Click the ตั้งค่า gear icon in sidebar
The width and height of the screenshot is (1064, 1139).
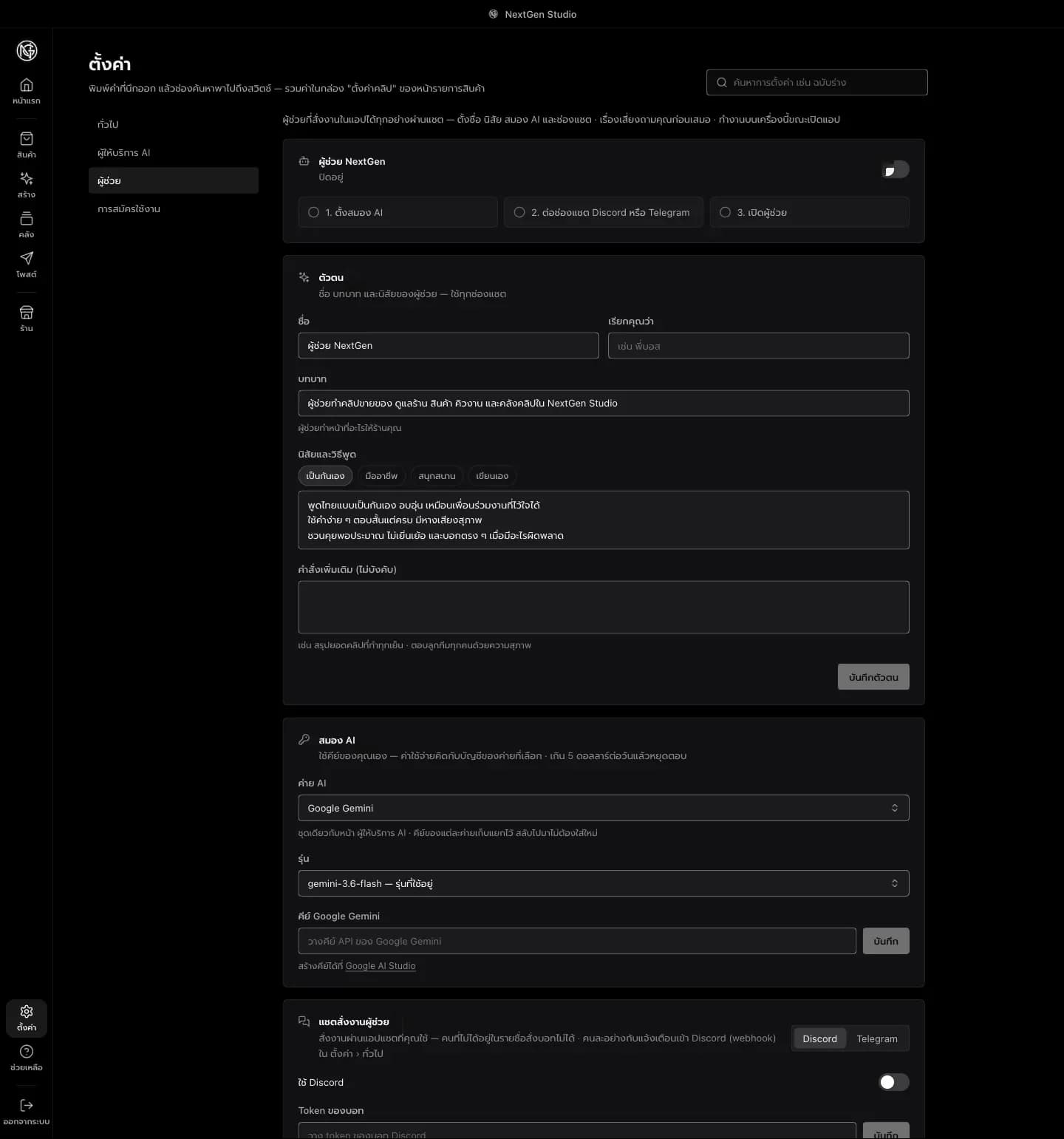tap(27, 1011)
